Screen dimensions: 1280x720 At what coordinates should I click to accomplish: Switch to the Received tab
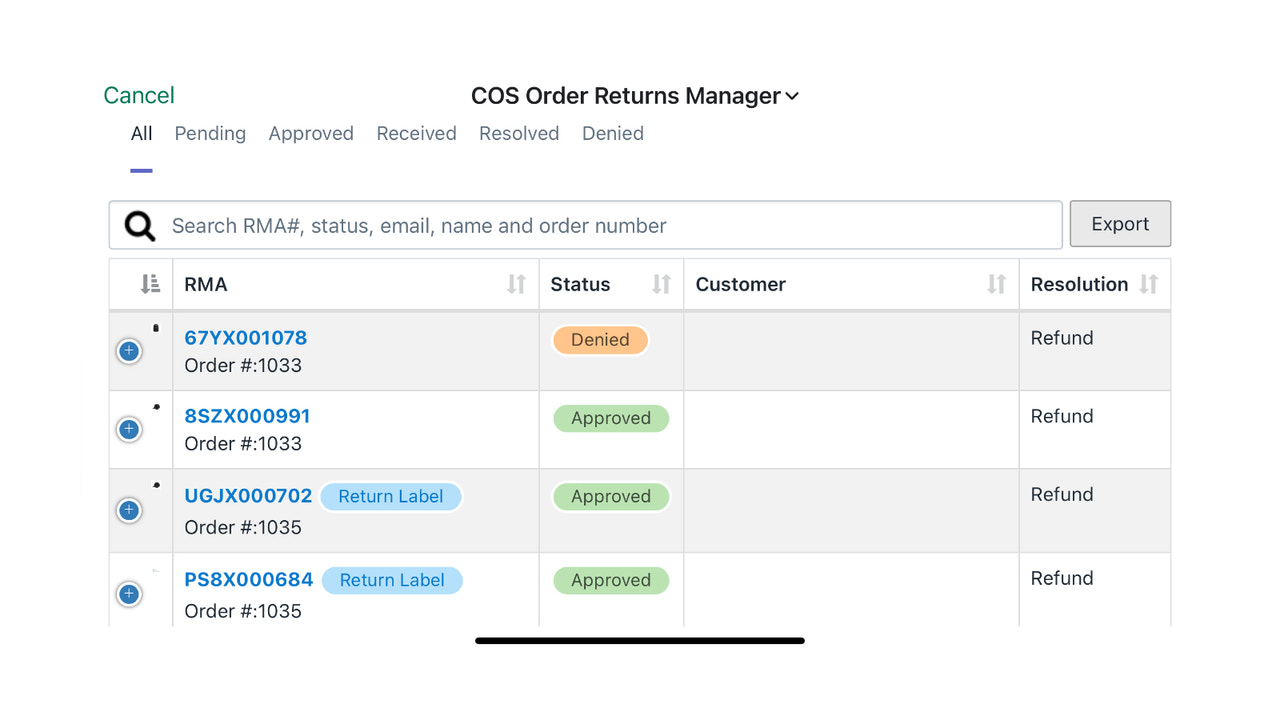click(416, 133)
